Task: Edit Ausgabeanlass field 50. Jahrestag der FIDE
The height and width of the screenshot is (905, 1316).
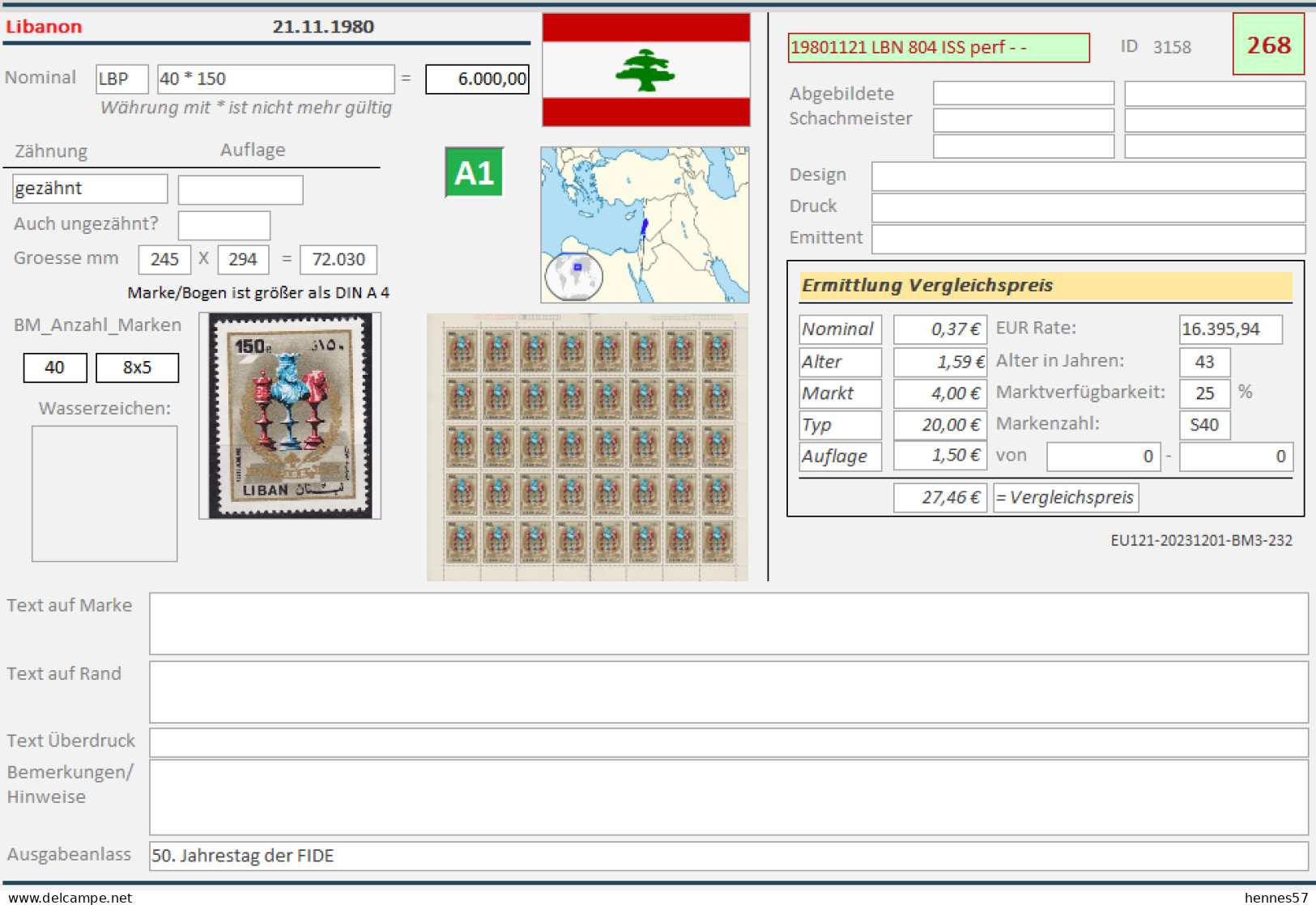Action: point(729,856)
